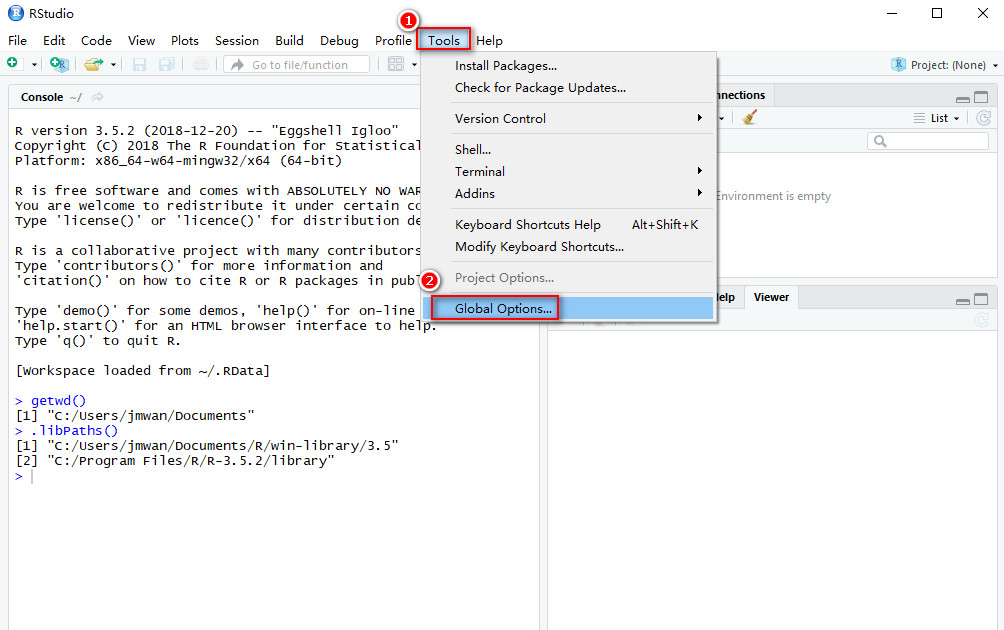Minimize the Viewer pane

(x=962, y=300)
